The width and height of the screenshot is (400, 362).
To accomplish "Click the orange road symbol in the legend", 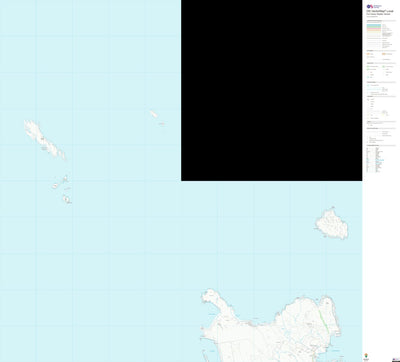I will pyautogui.click(x=369, y=54).
